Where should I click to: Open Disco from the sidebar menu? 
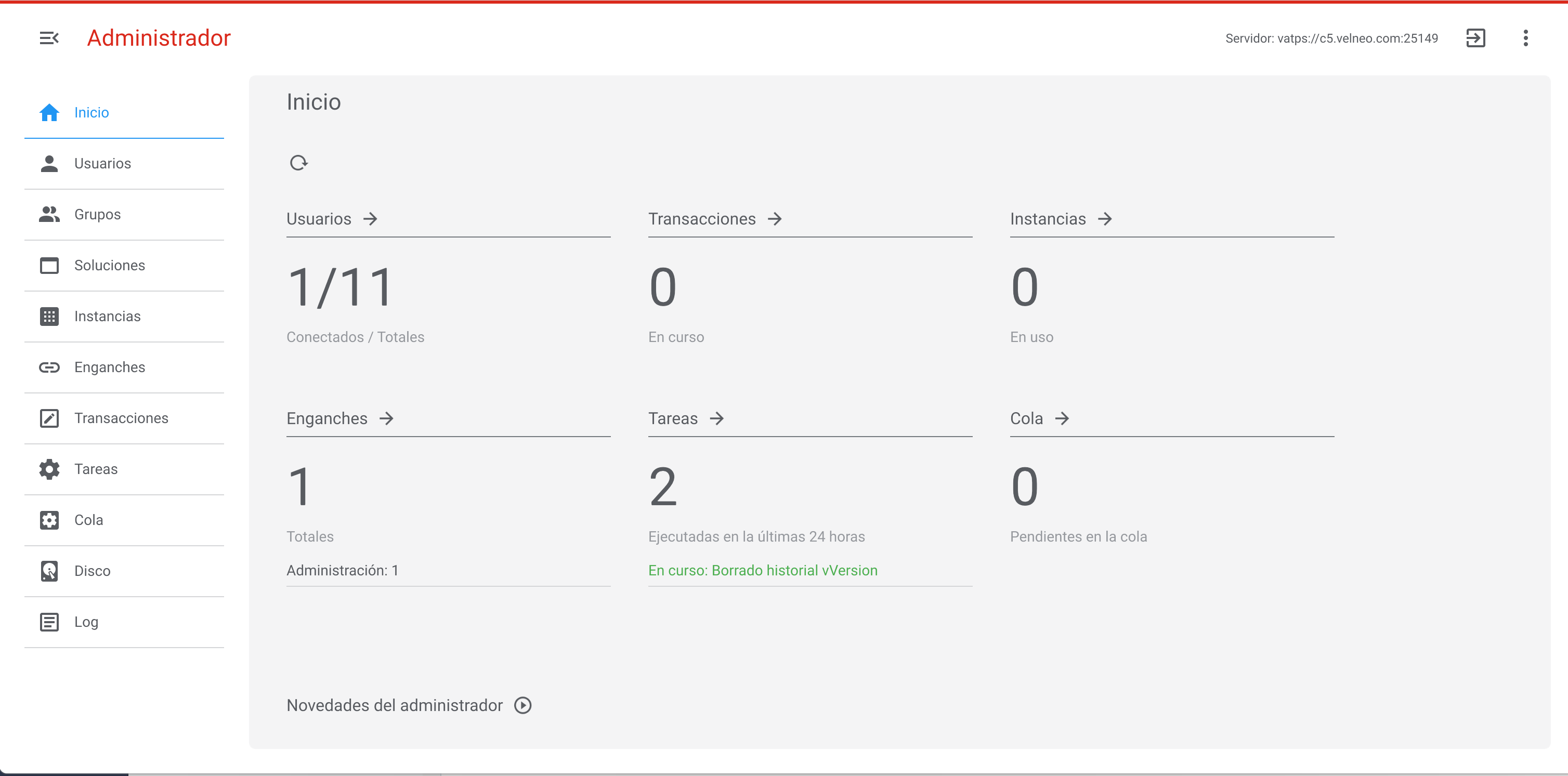tap(124, 571)
